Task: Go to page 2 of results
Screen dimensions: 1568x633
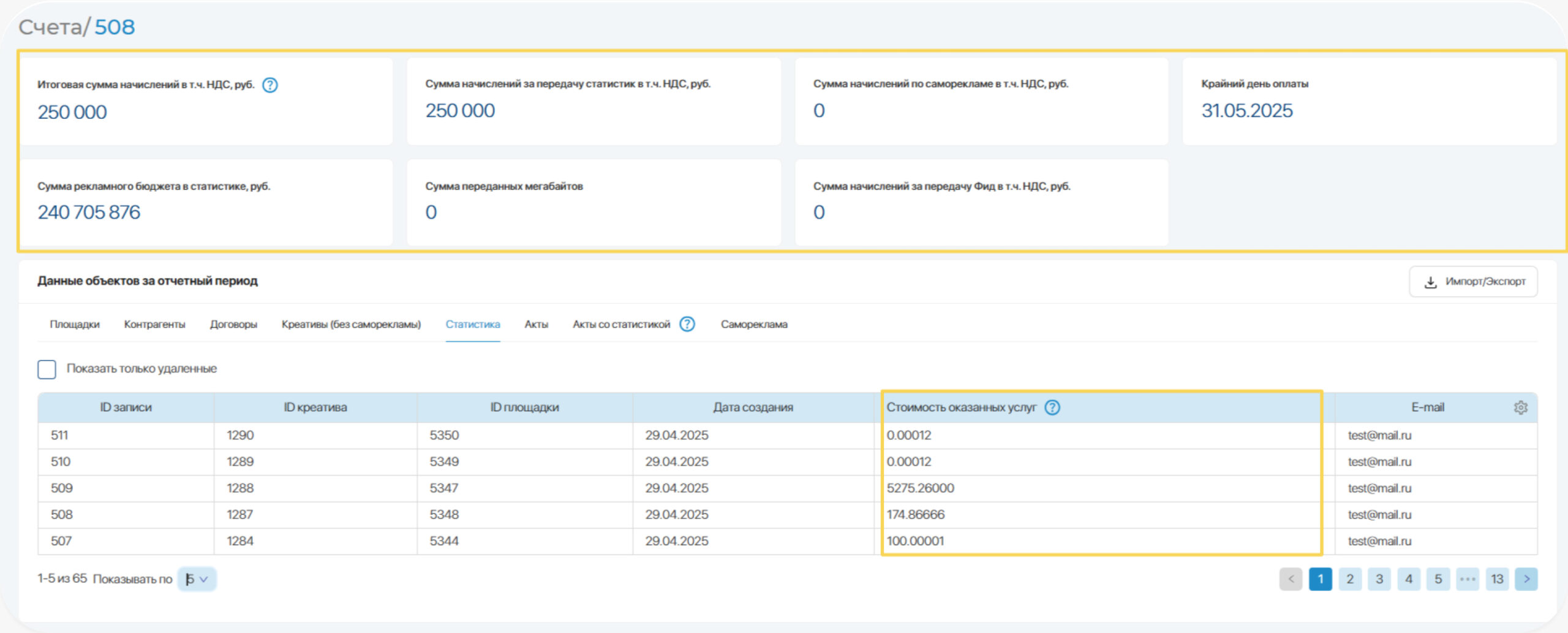Action: [1349, 579]
